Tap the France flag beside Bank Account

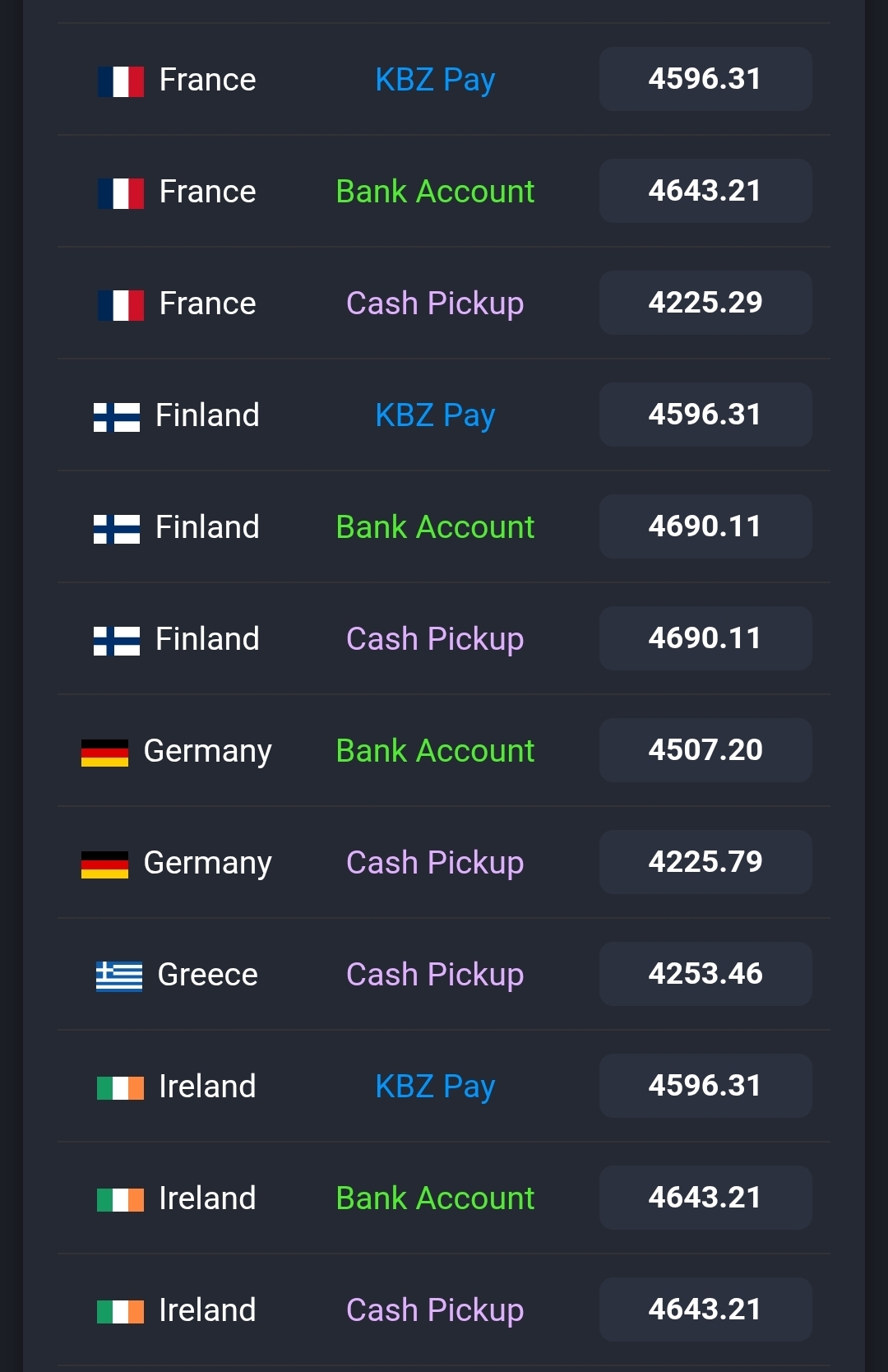[120, 193]
